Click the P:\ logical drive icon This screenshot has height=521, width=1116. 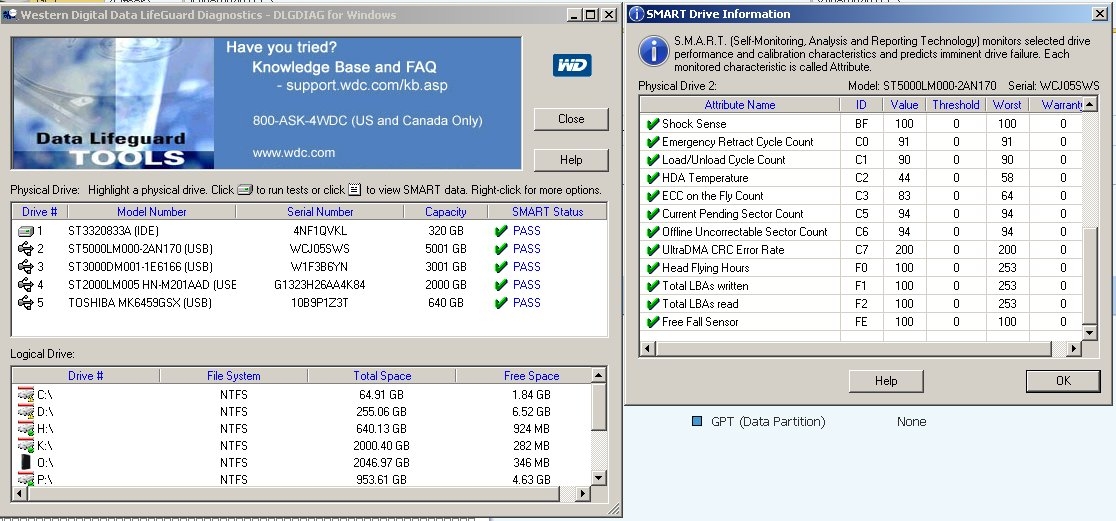coord(26,479)
